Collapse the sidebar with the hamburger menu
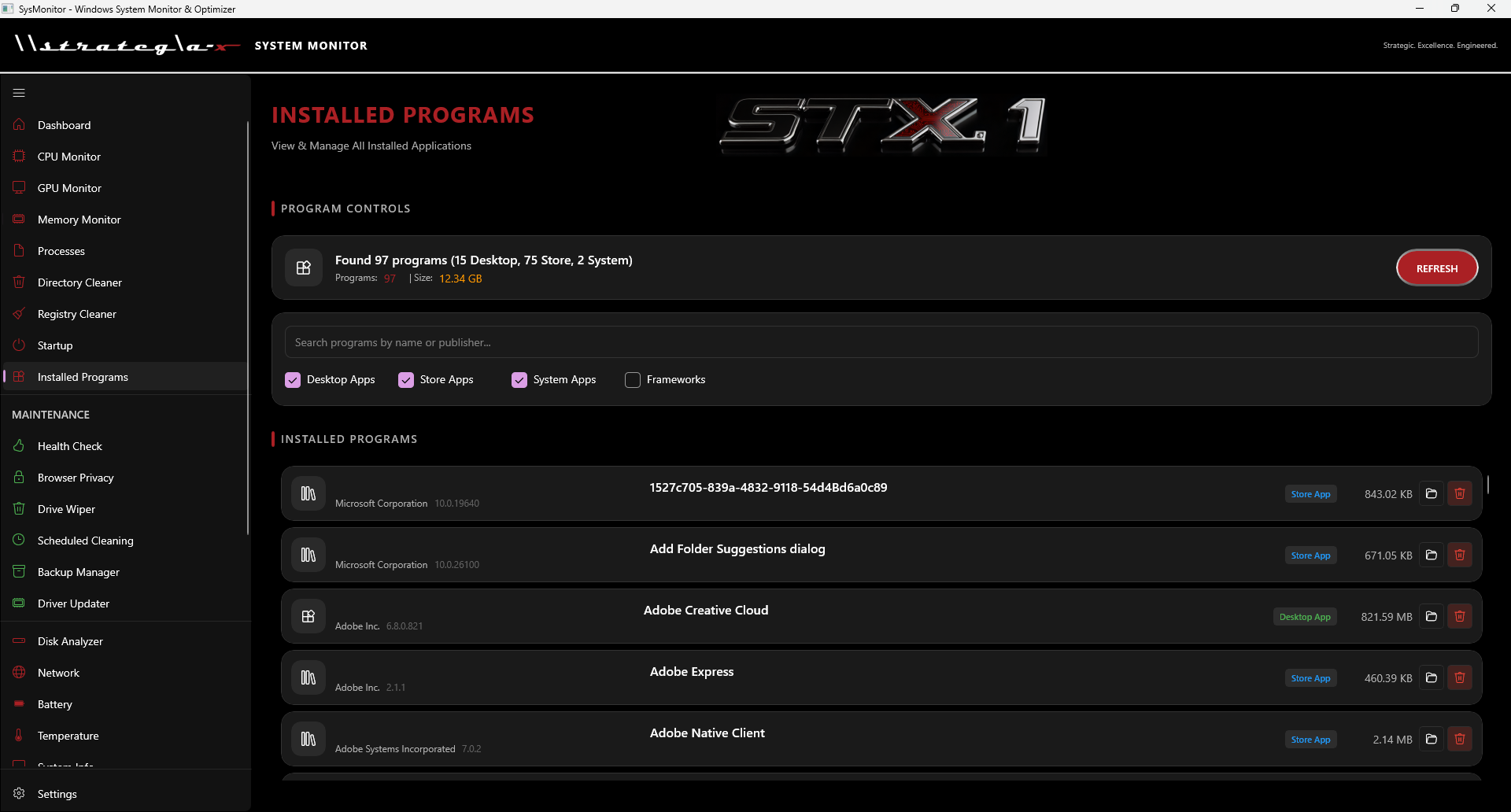 click(x=19, y=93)
